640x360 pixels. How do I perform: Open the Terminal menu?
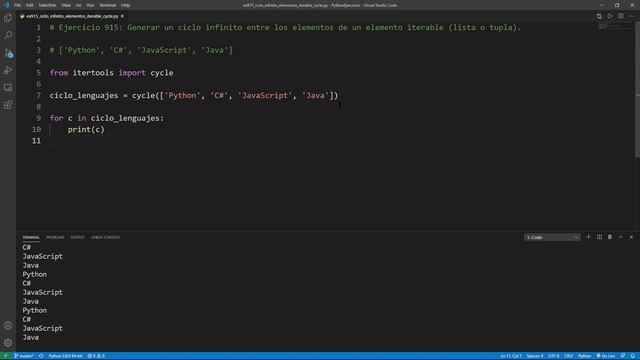point(108,5)
